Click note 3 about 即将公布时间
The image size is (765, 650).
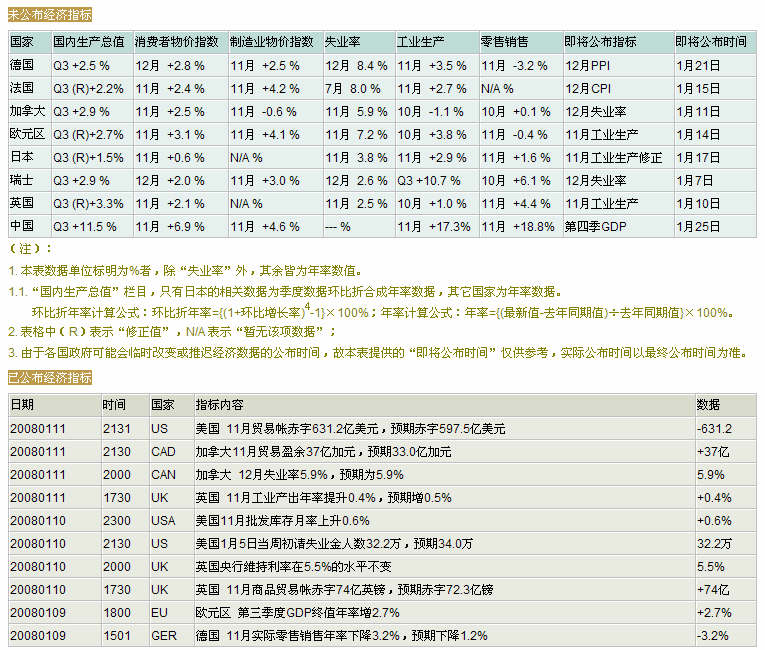click(x=378, y=352)
